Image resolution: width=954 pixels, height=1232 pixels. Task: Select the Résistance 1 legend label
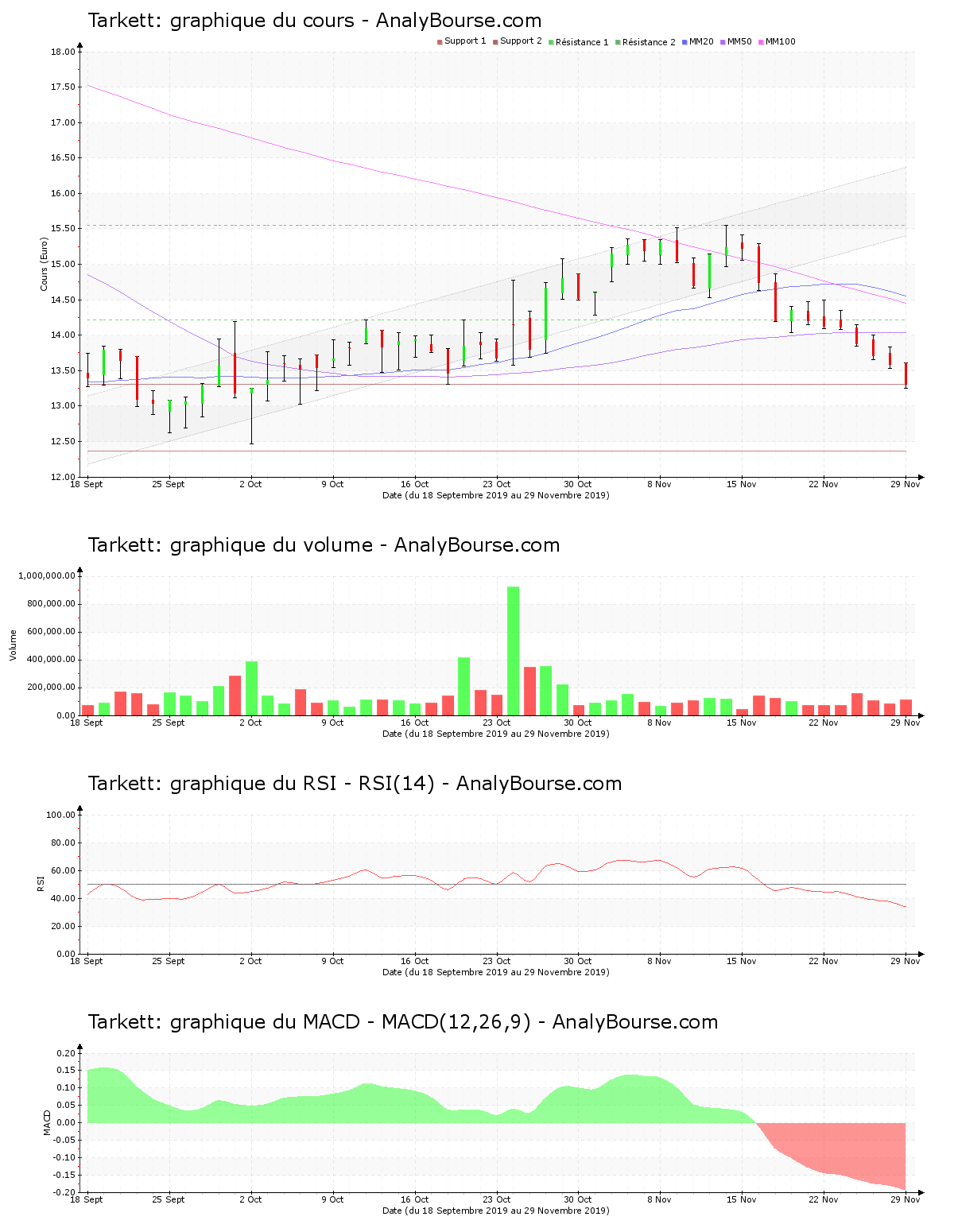(x=582, y=42)
